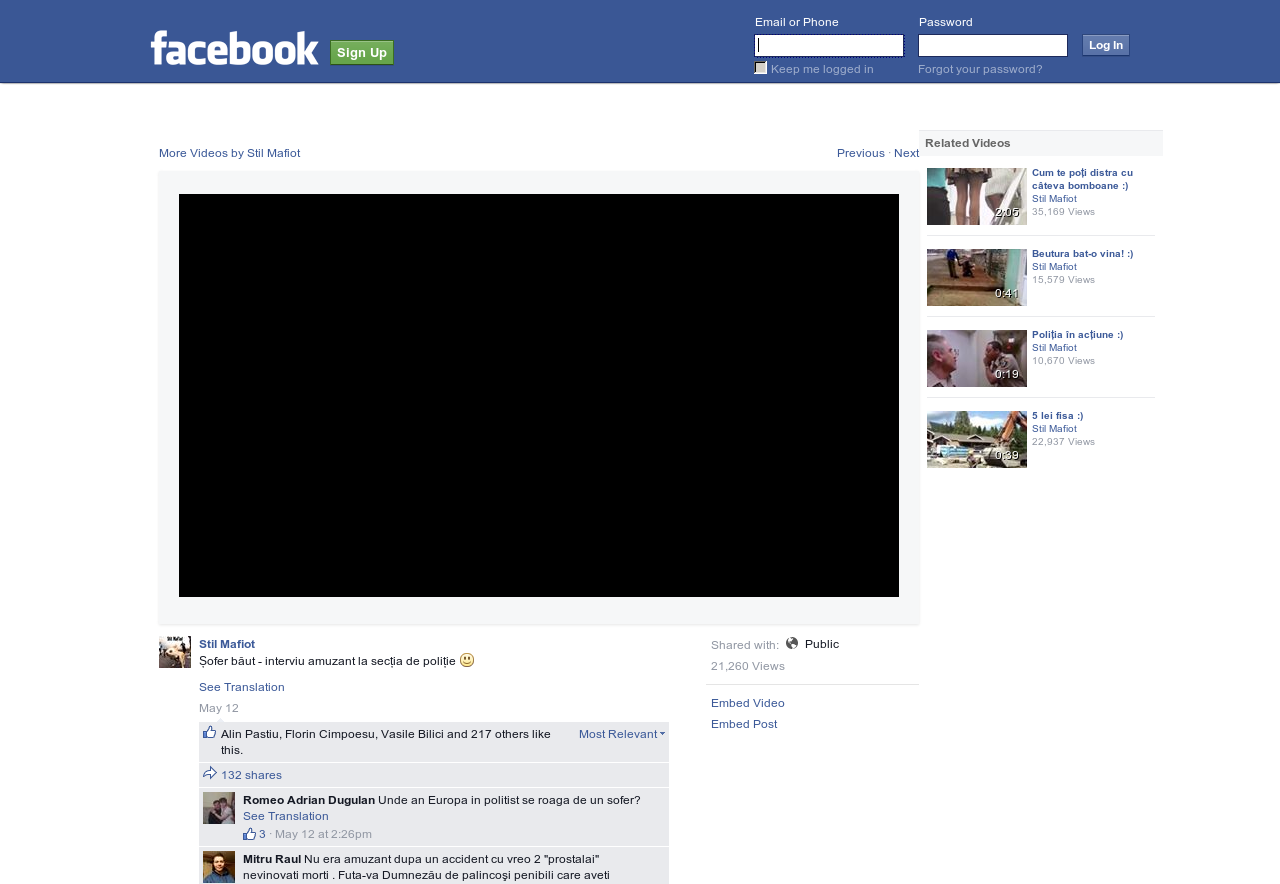Screen dimensions: 1280x884
Task: Click thumbs-up icon on Romeo's comment
Action: pos(249,834)
